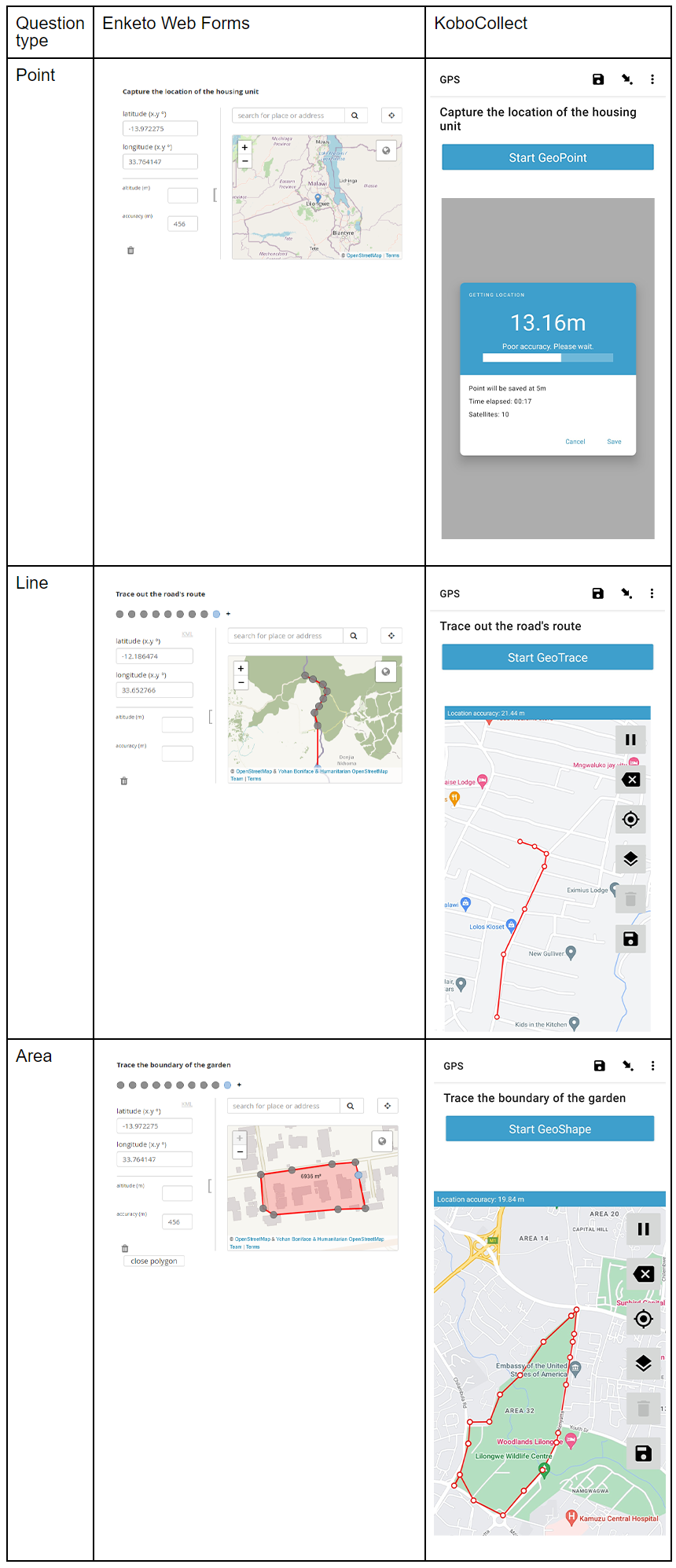Open globe layer switcher on Malawi map
Screen dimensions: 676x1568
click(x=386, y=150)
